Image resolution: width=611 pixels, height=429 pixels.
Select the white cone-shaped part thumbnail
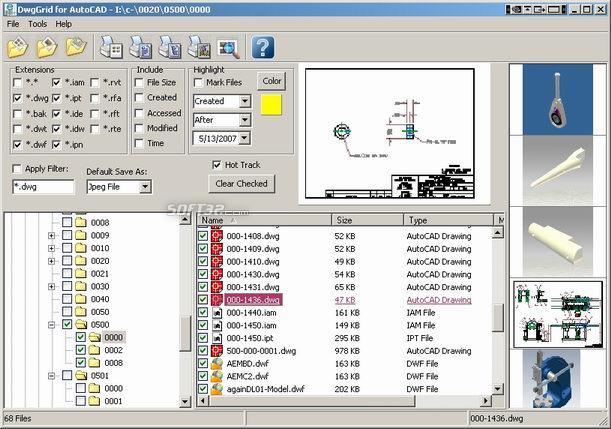(558, 169)
